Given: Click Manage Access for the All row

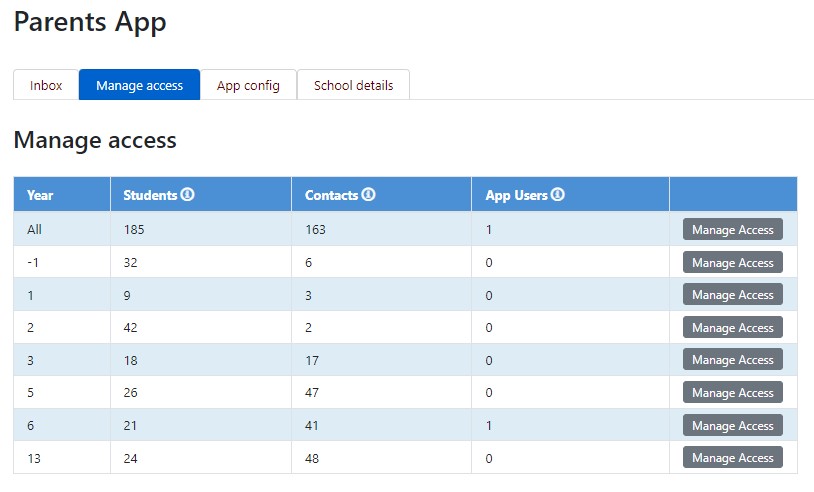Looking at the screenshot, I should (732, 229).
